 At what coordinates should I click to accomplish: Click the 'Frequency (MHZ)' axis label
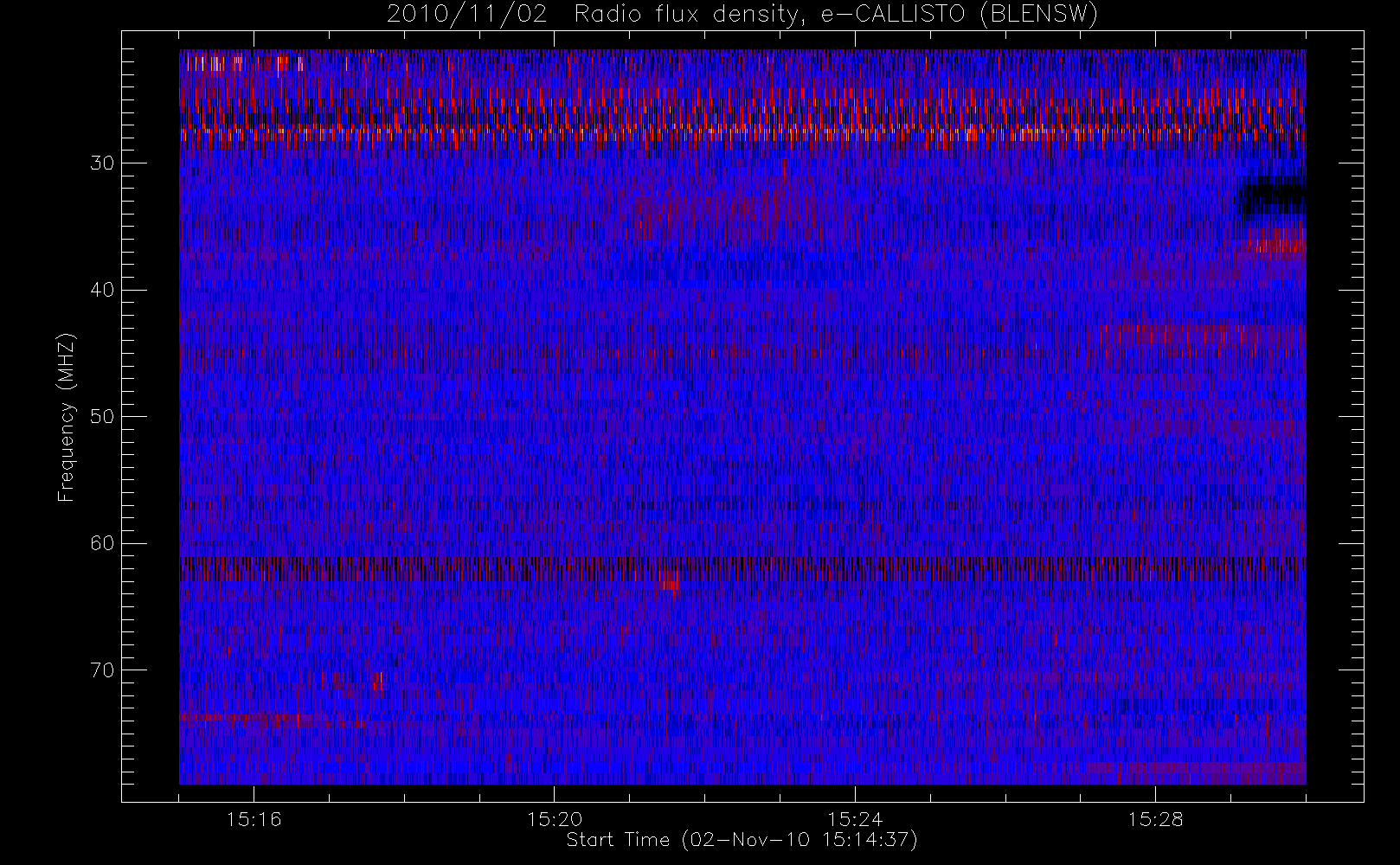[x=66, y=417]
